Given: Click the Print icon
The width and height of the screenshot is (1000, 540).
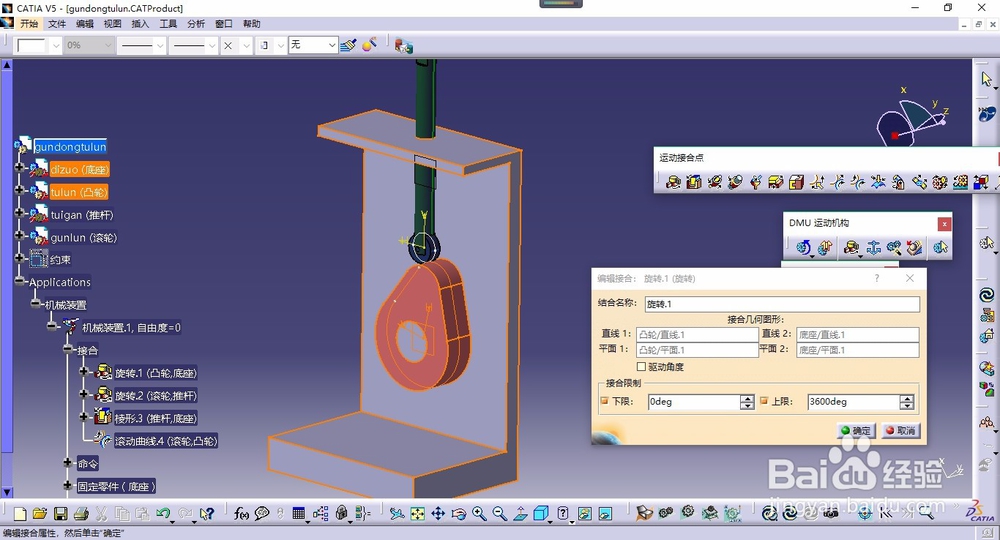Looking at the screenshot, I should 81,513.
